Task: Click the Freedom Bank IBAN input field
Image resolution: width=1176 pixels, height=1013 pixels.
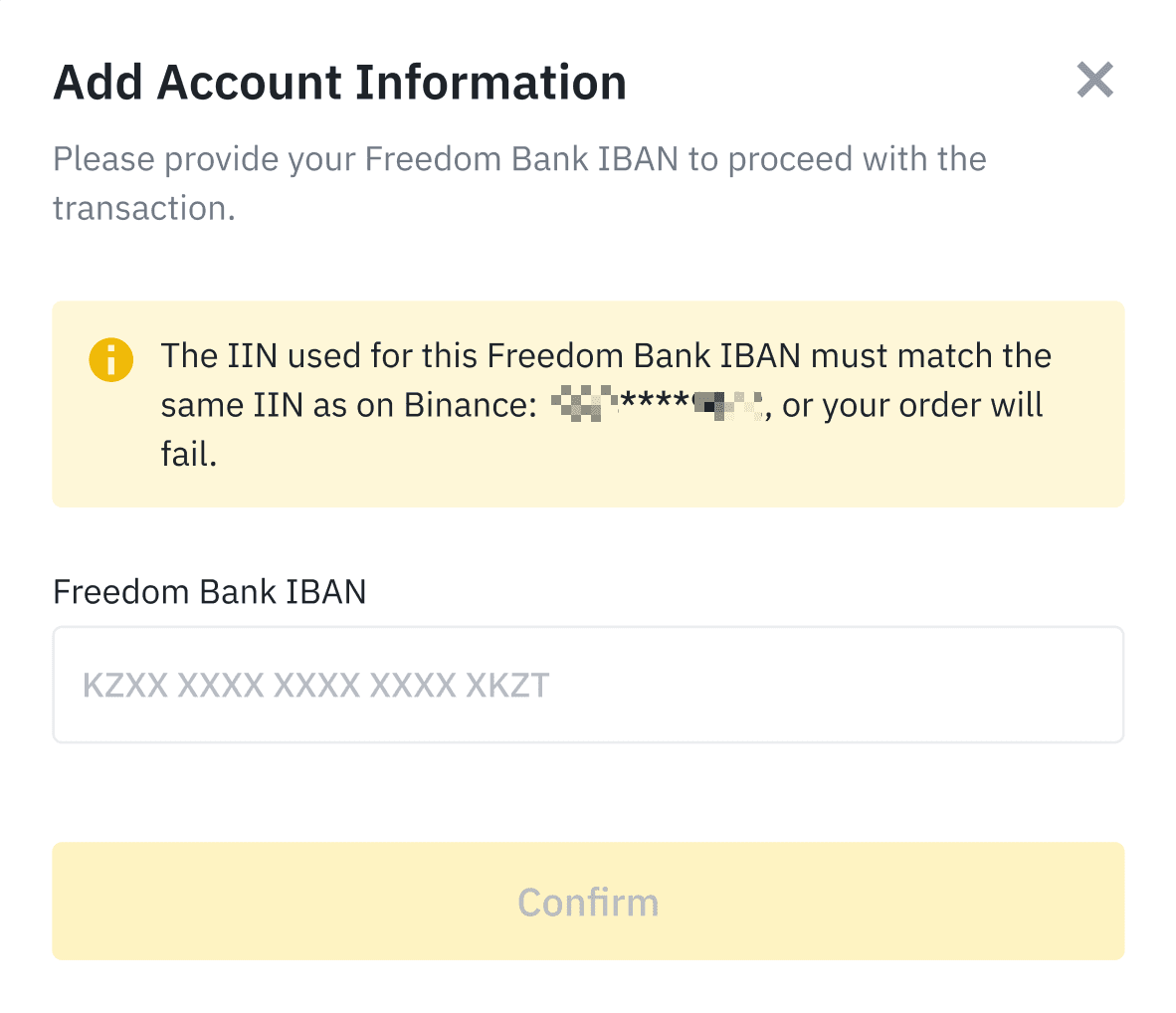Action: click(587, 685)
